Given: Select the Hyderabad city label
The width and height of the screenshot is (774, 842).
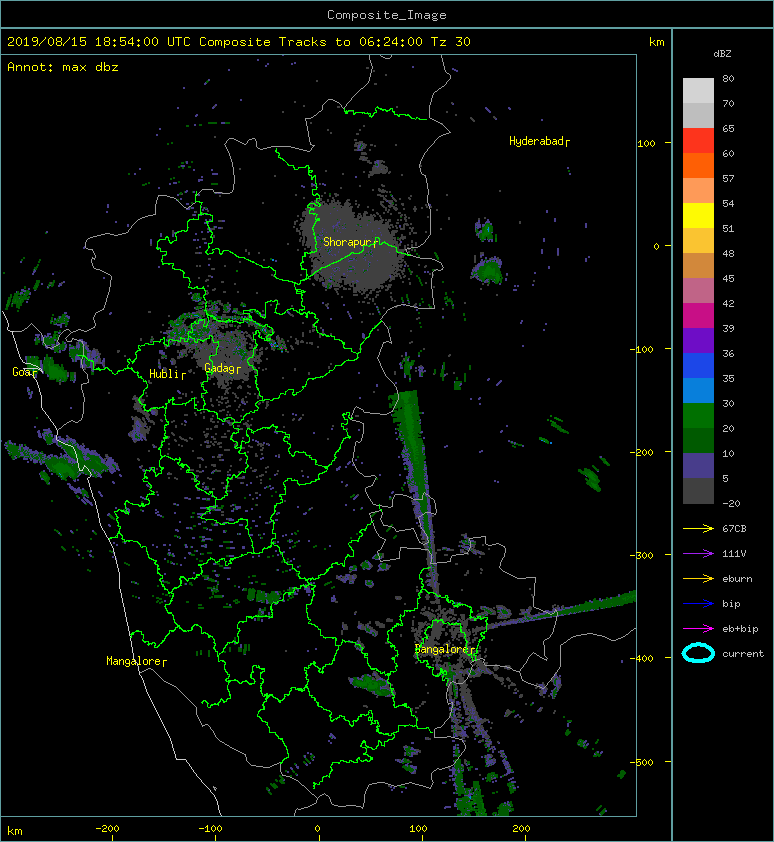Looking at the screenshot, I should [539, 141].
